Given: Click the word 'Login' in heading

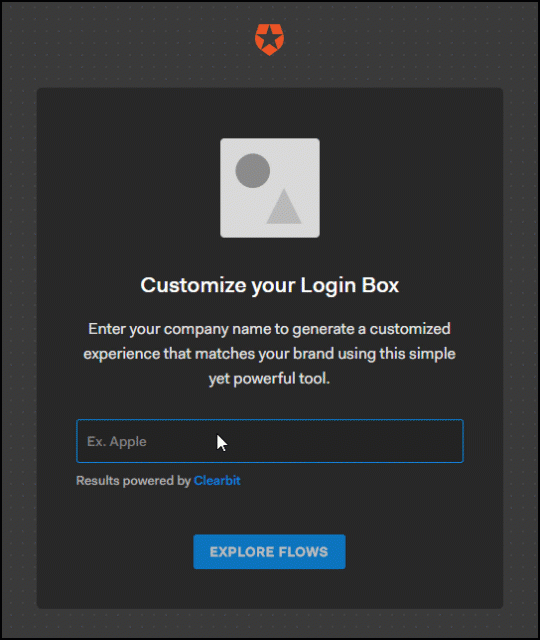Looking at the screenshot, I should [329, 285].
